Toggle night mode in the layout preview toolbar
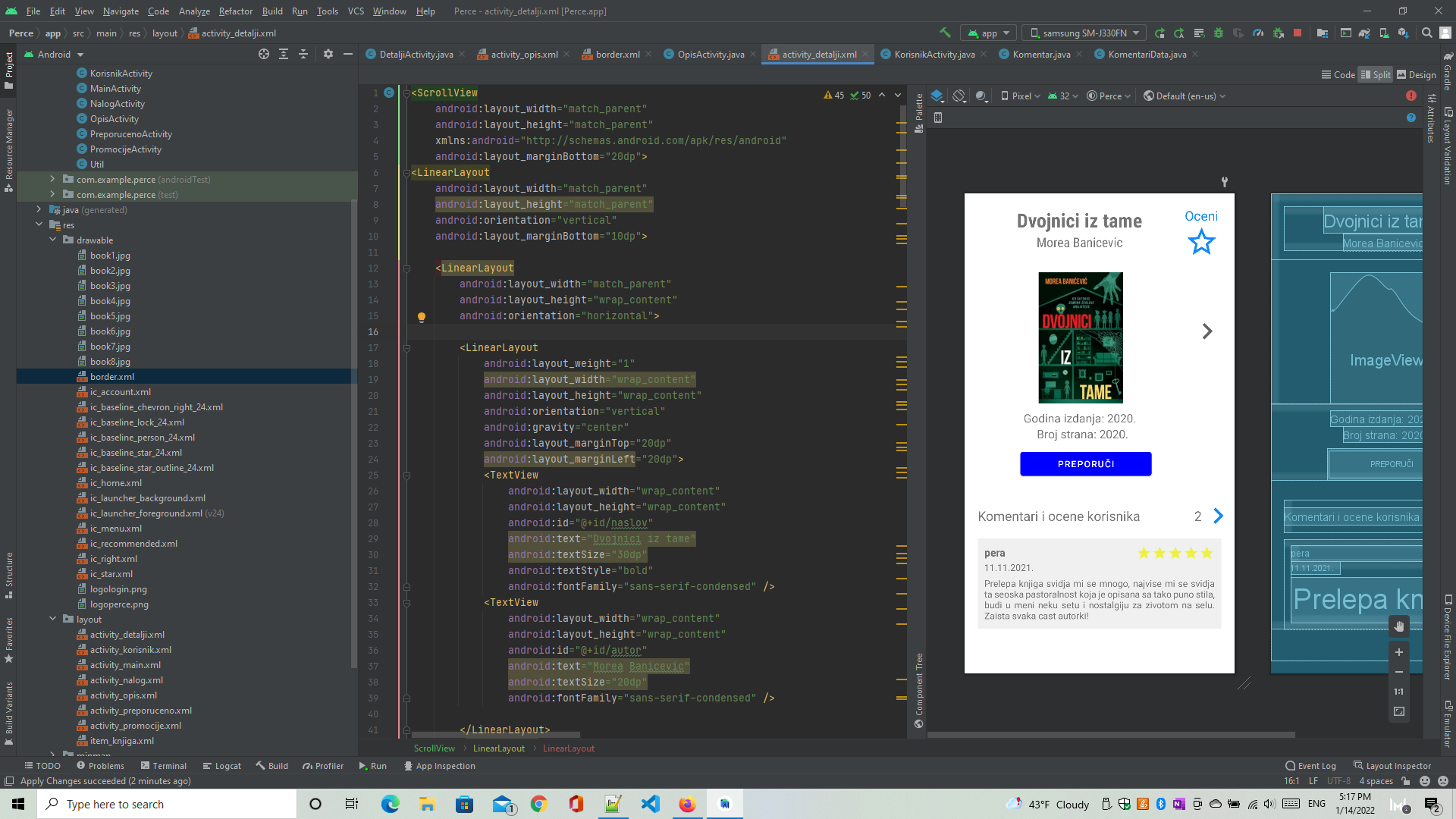This screenshot has width=1456, height=819. [x=981, y=96]
